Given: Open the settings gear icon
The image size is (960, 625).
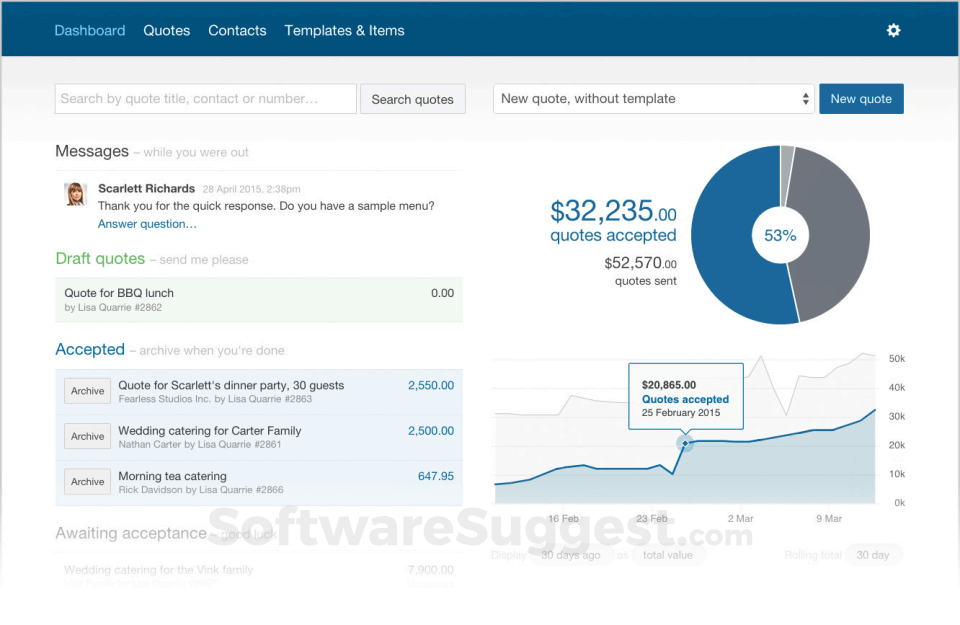Looking at the screenshot, I should coord(893,30).
